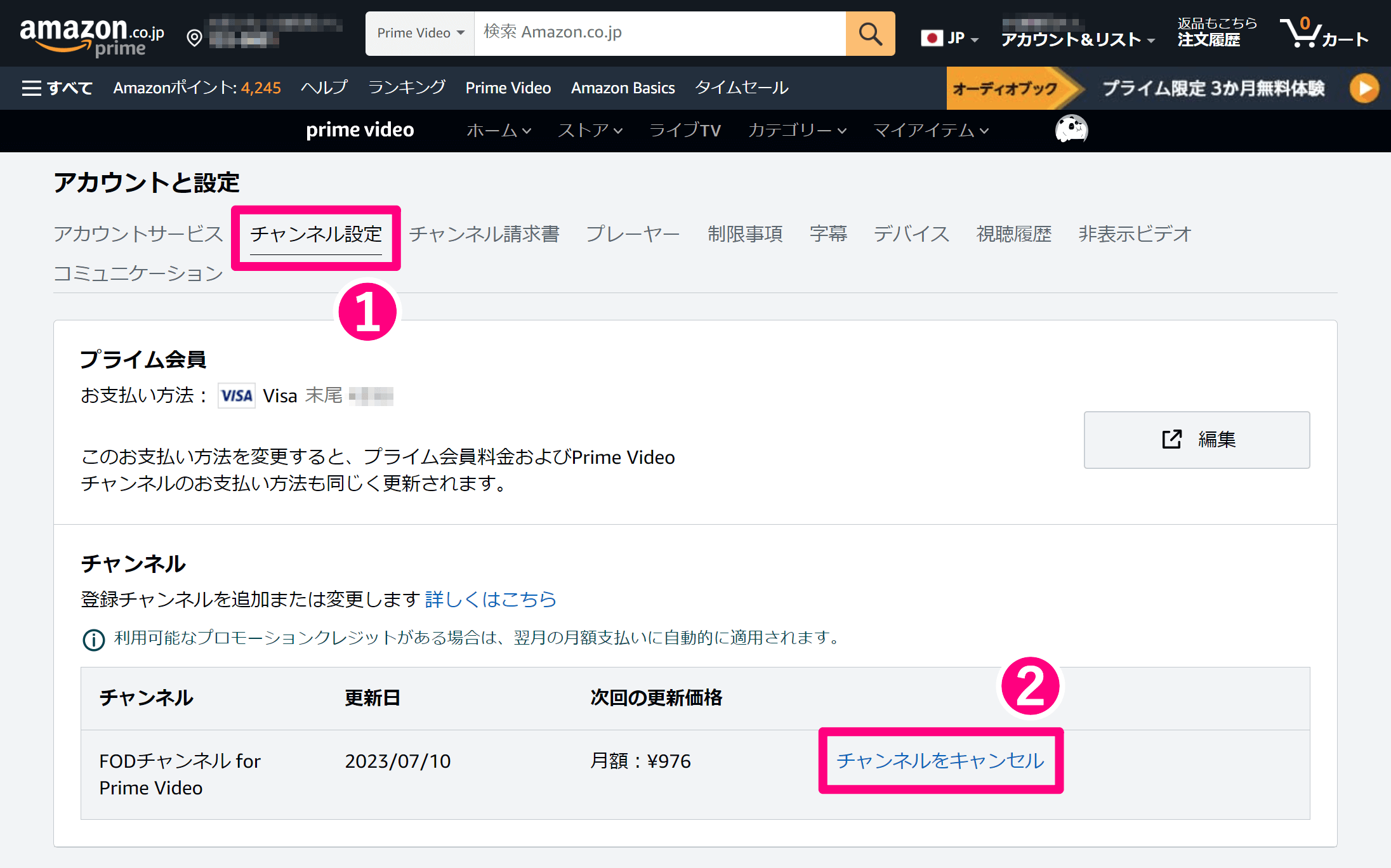Switch to 視聴履歴 tab
This screenshot has height=868, width=1391.
(1014, 233)
